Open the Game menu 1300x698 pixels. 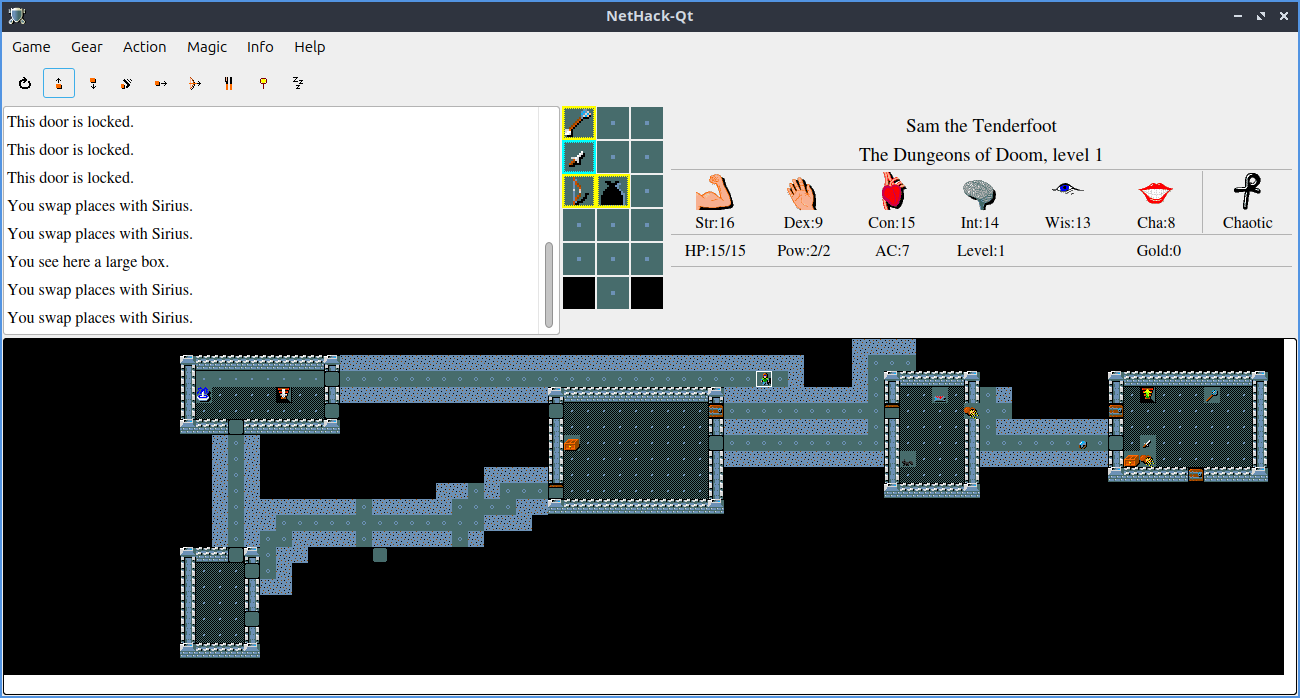point(31,47)
